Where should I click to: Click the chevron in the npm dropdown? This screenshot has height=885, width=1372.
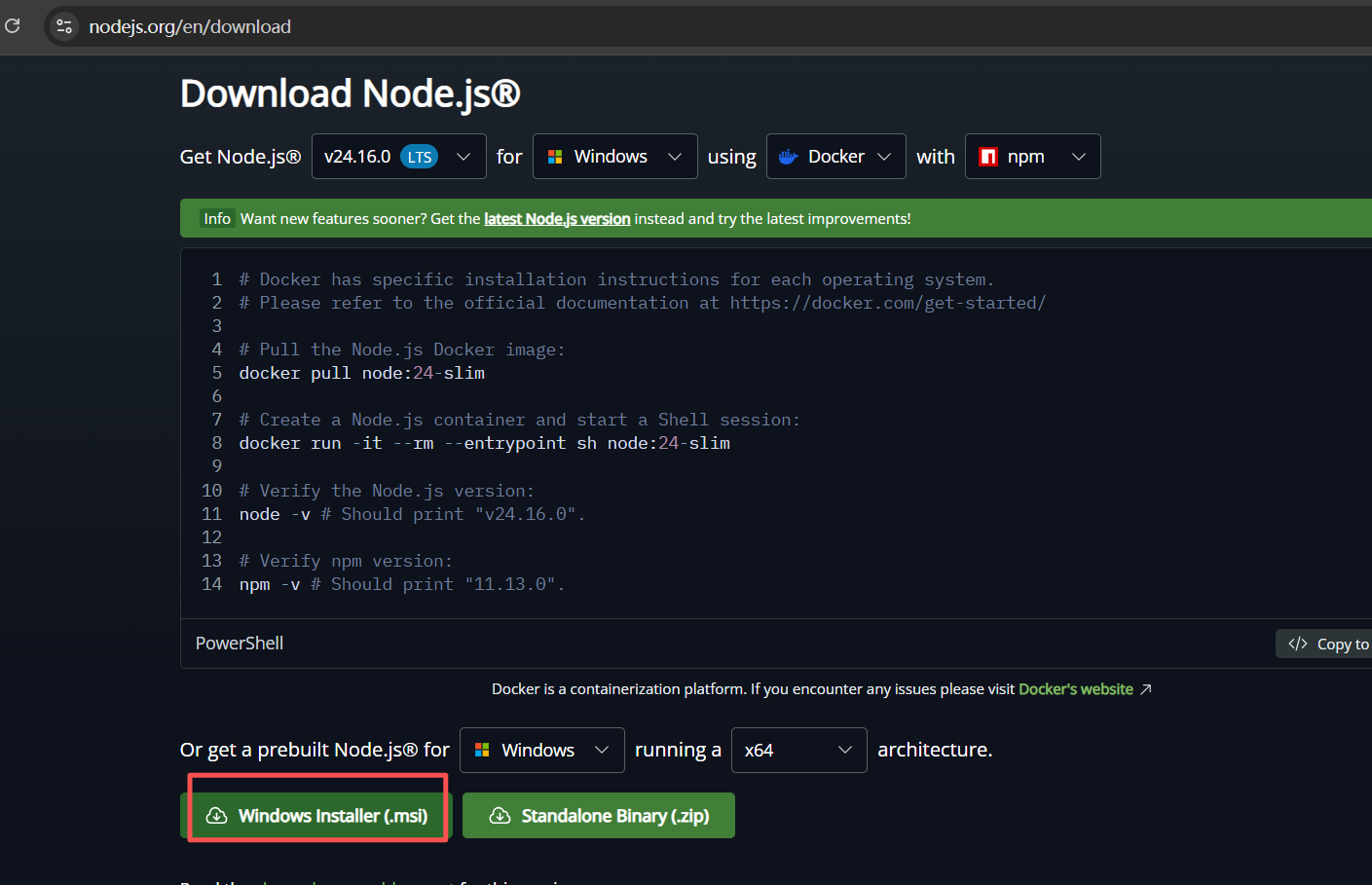point(1078,157)
